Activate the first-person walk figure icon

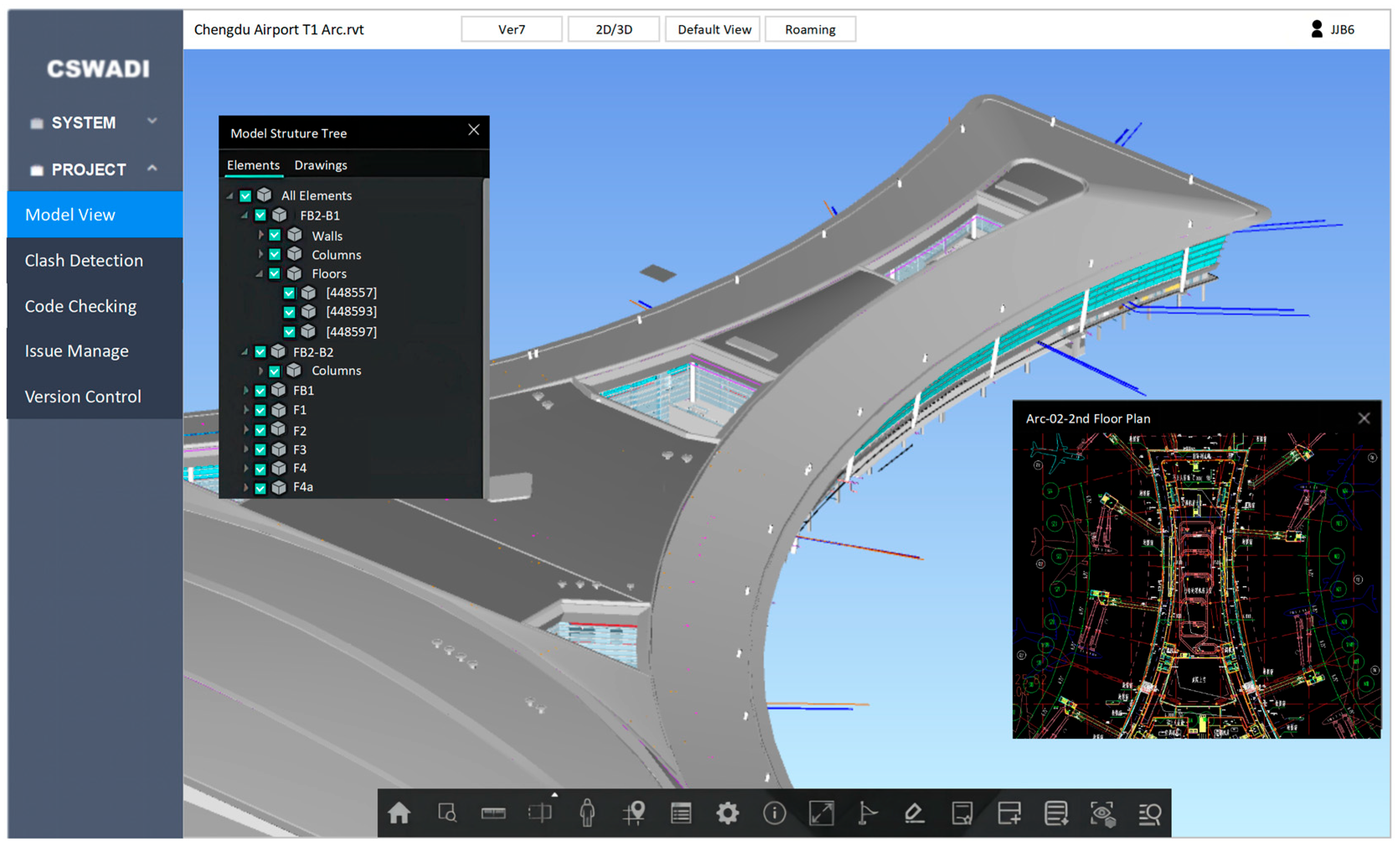pos(587,813)
